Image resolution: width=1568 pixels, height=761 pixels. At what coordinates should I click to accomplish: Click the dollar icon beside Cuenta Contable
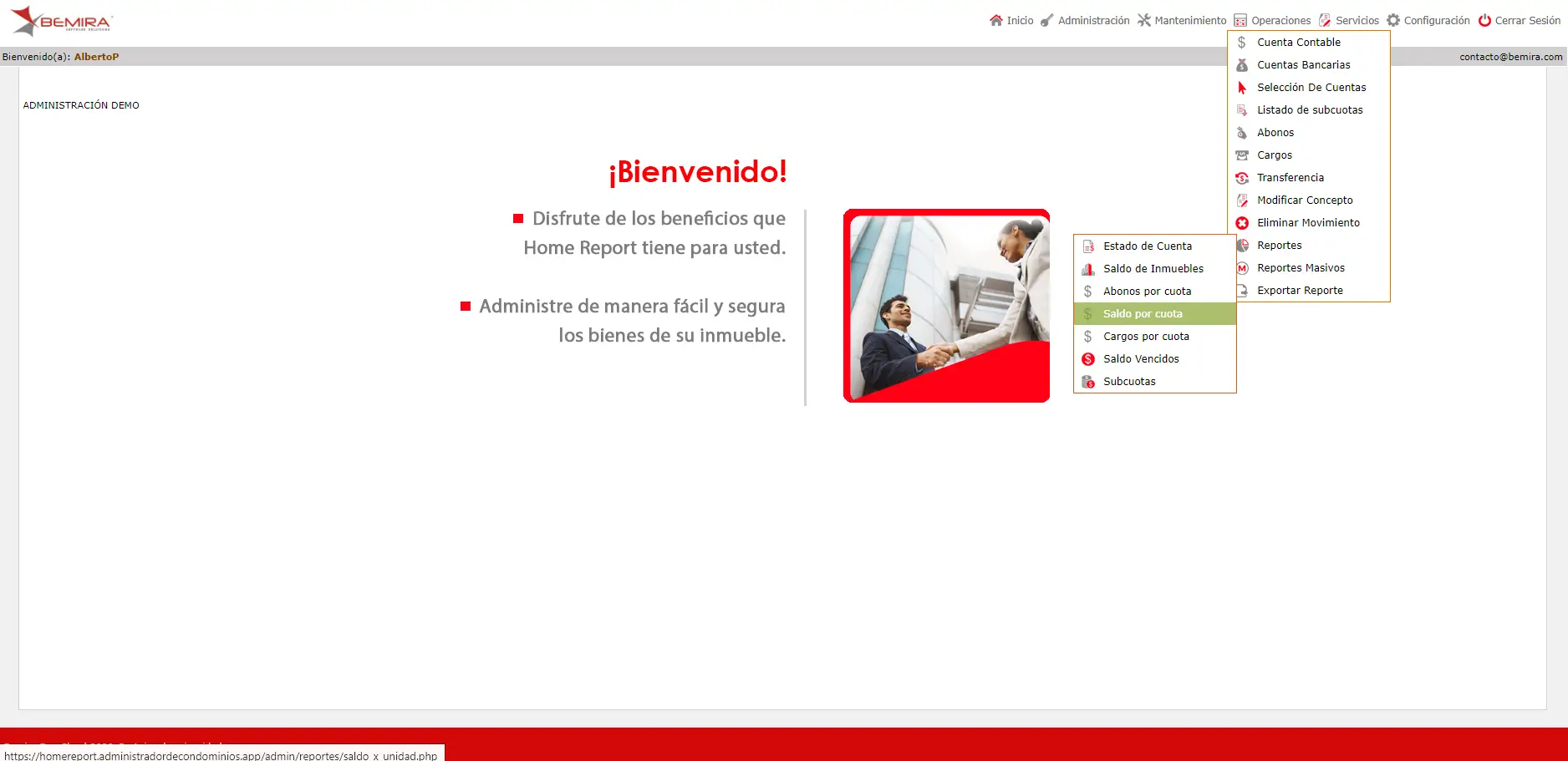click(x=1242, y=43)
